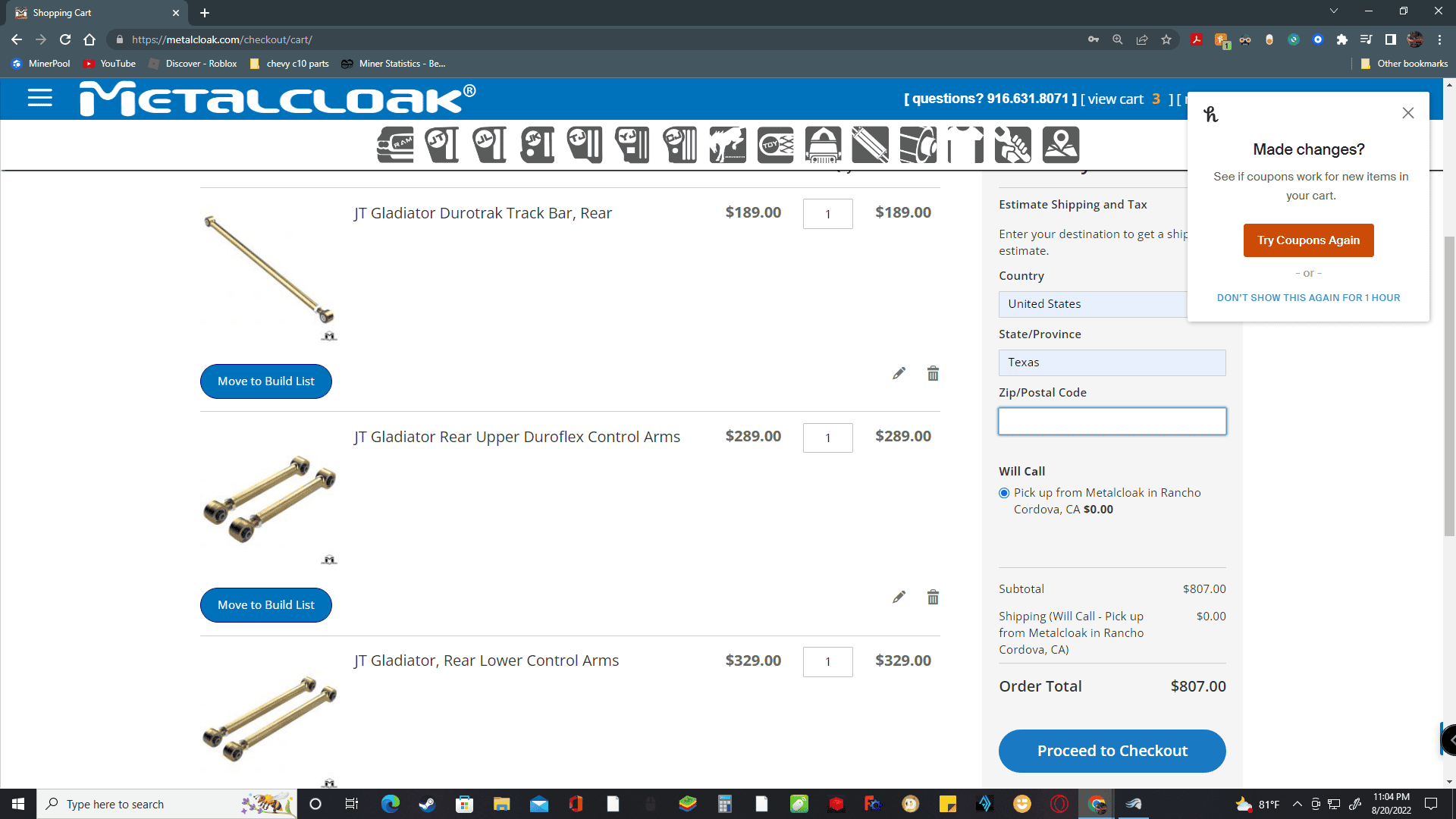Open the State/Province dropdown showing Texas
This screenshot has width=1456, height=819.
[1112, 362]
